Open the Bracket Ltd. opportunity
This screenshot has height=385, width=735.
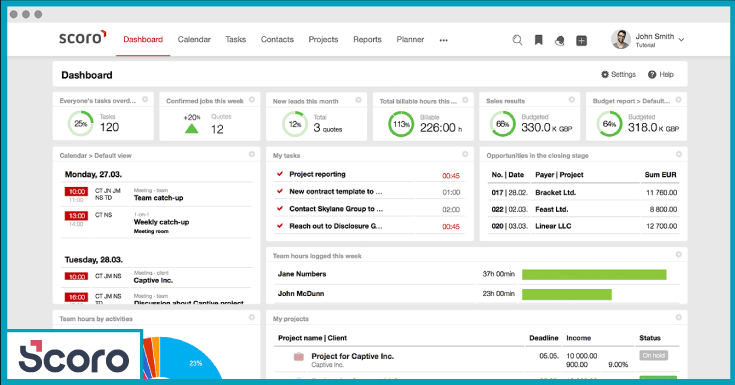click(555, 193)
